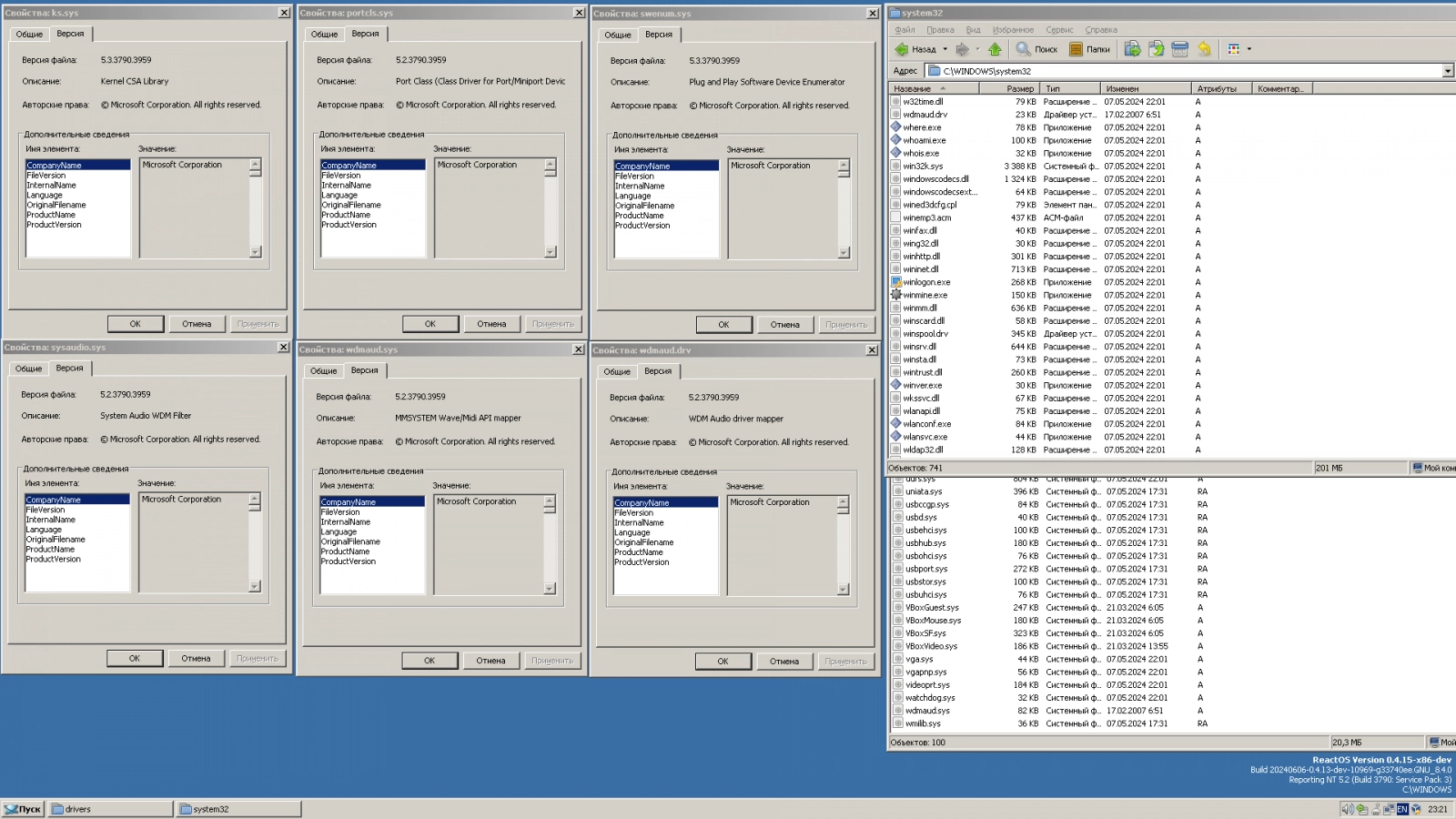1456x819 pixels.
Task: Click the green Back arrow in system32 toolbar
Action: pos(902,49)
